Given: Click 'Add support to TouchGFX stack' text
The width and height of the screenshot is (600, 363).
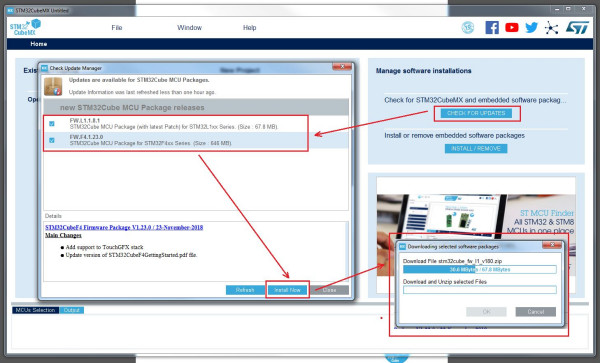Looking at the screenshot, I should click(x=104, y=247).
